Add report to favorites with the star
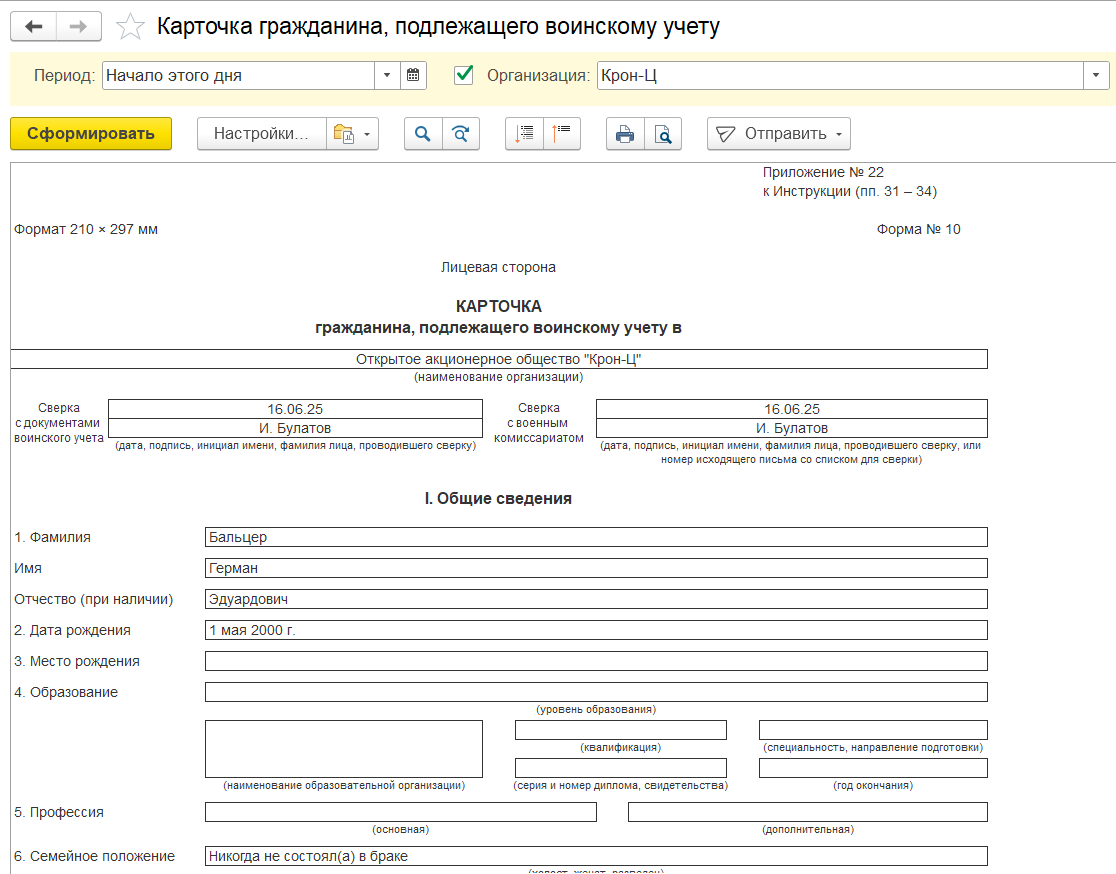Image resolution: width=1116 pixels, height=874 pixels. pyautogui.click(x=130, y=27)
